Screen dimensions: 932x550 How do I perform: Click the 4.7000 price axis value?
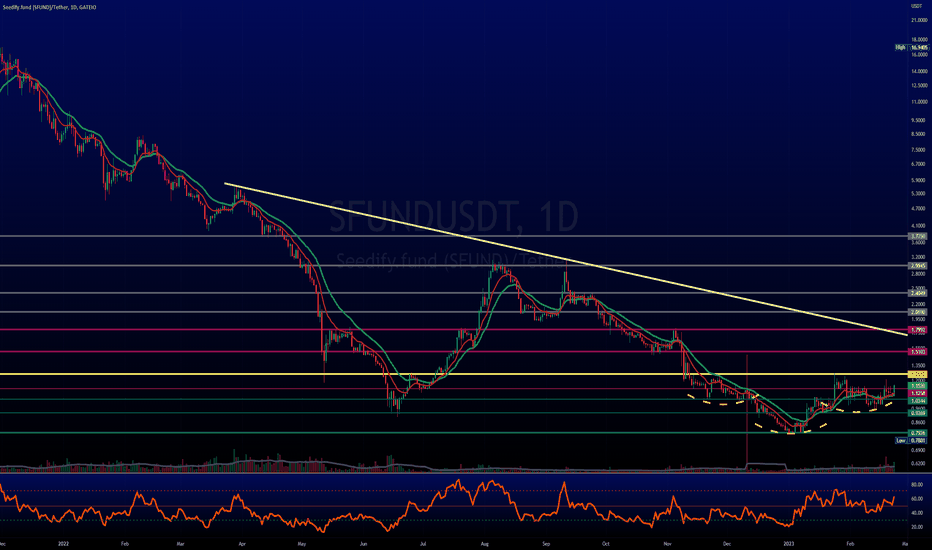918,209
